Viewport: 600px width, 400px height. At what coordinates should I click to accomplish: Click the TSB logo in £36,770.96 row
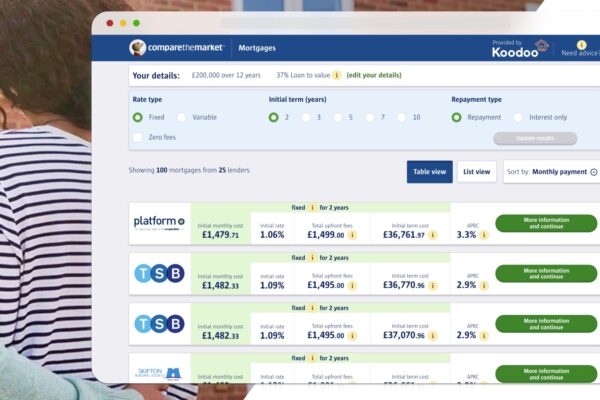(159, 273)
